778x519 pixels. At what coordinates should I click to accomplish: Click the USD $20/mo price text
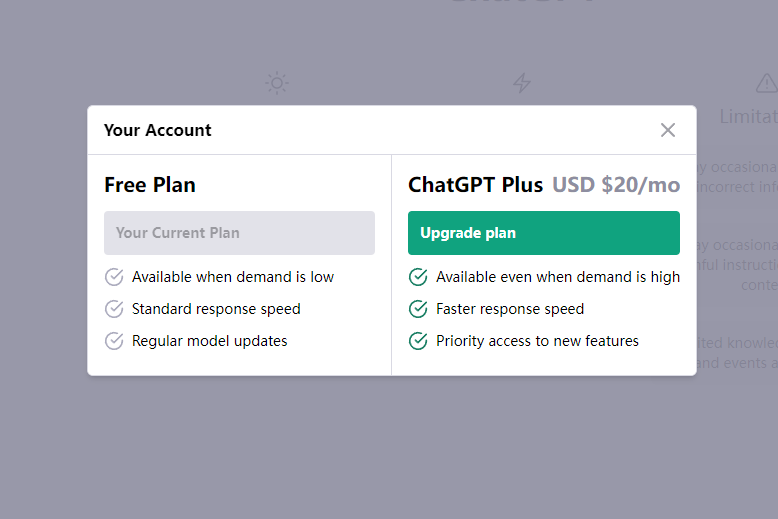[616, 185]
